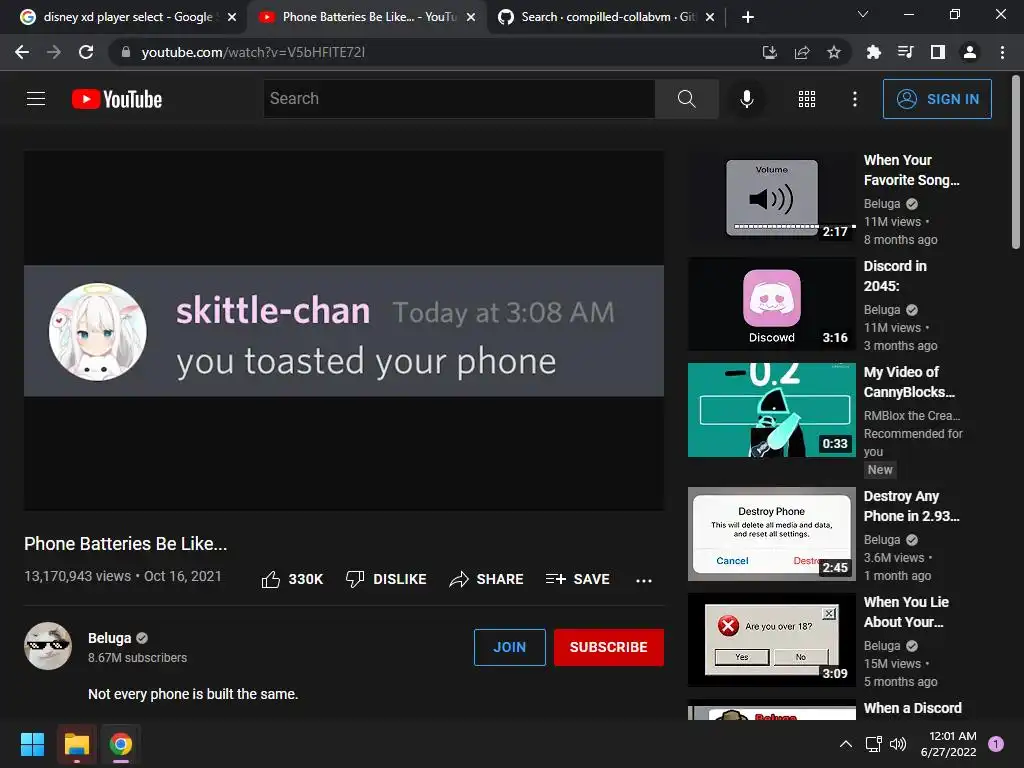The height and width of the screenshot is (768, 1024).
Task: Open network status tray icon
Action: [873, 744]
